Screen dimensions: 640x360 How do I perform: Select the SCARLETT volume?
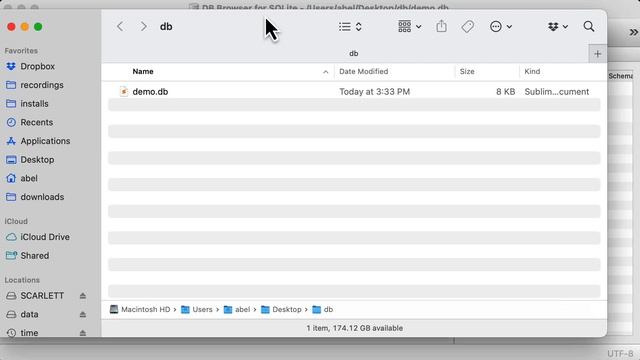42,296
